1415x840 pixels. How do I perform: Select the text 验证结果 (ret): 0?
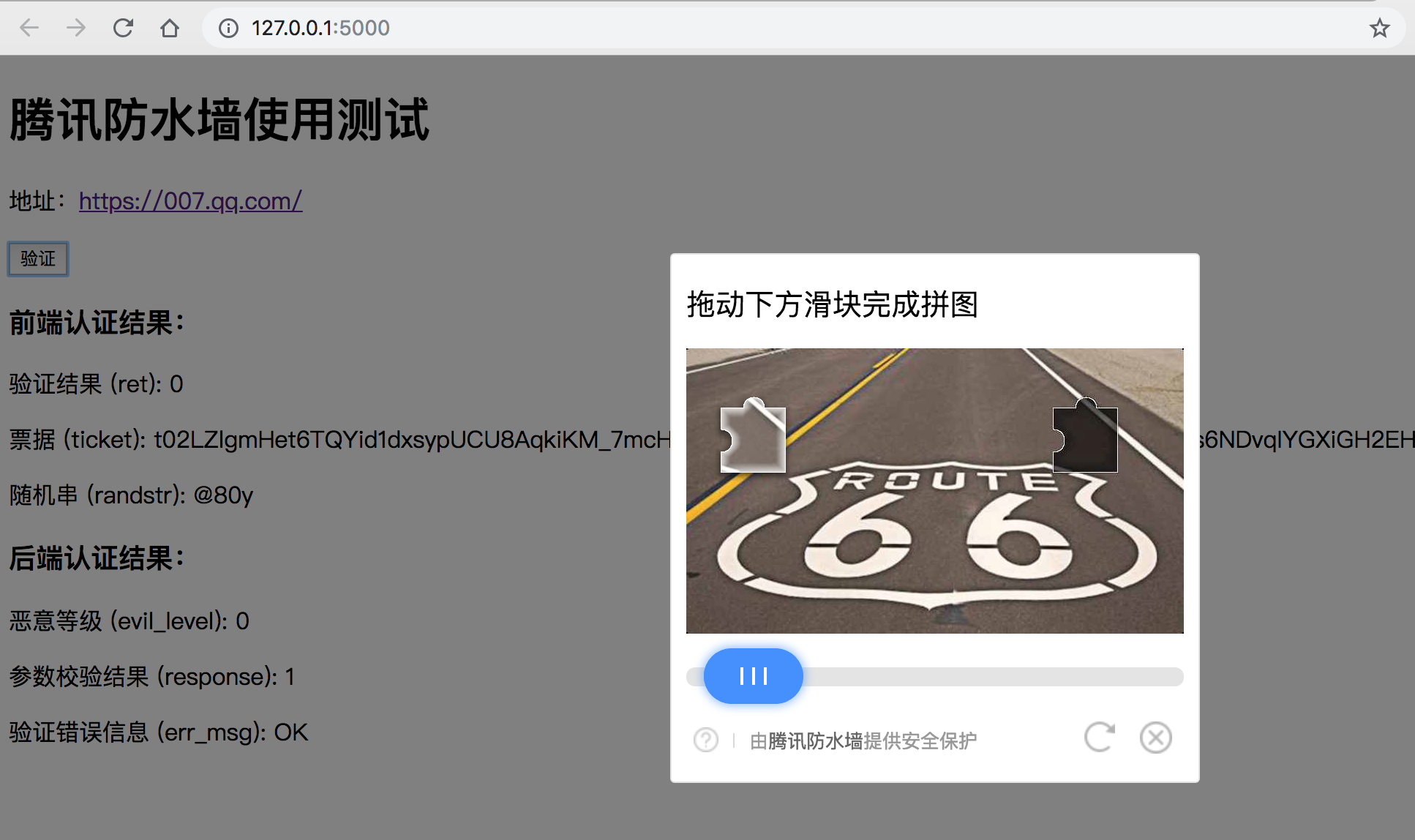tap(96, 384)
